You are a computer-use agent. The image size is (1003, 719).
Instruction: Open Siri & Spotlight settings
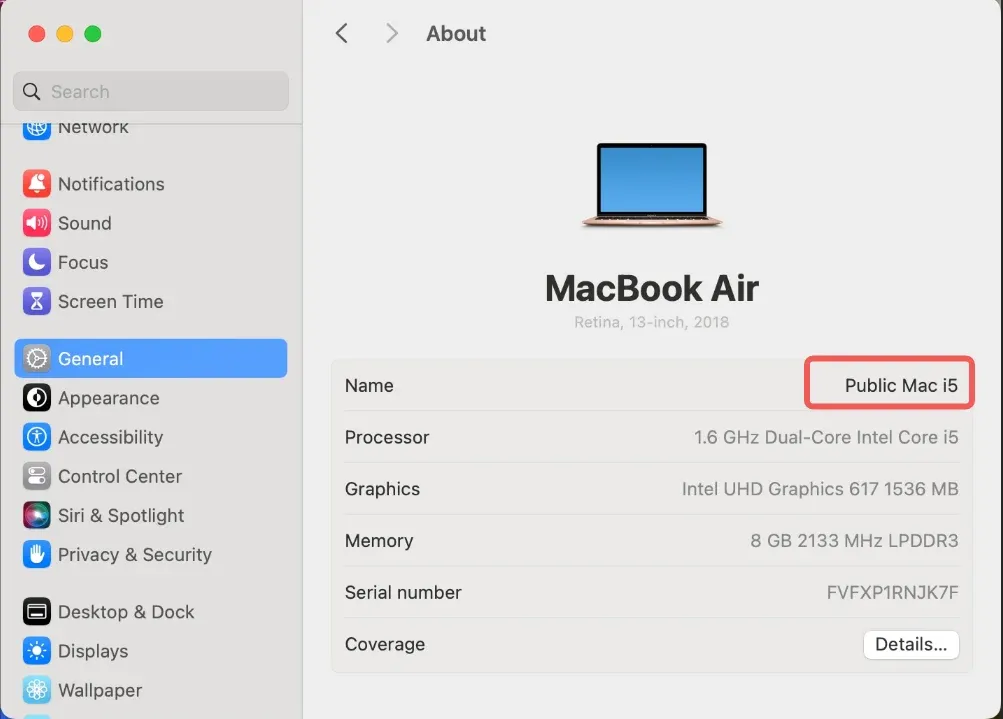151,515
